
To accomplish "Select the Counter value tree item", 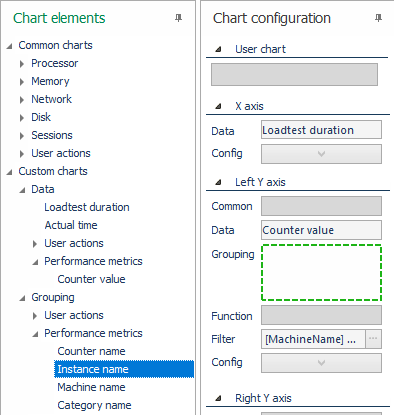I will coord(91,279).
